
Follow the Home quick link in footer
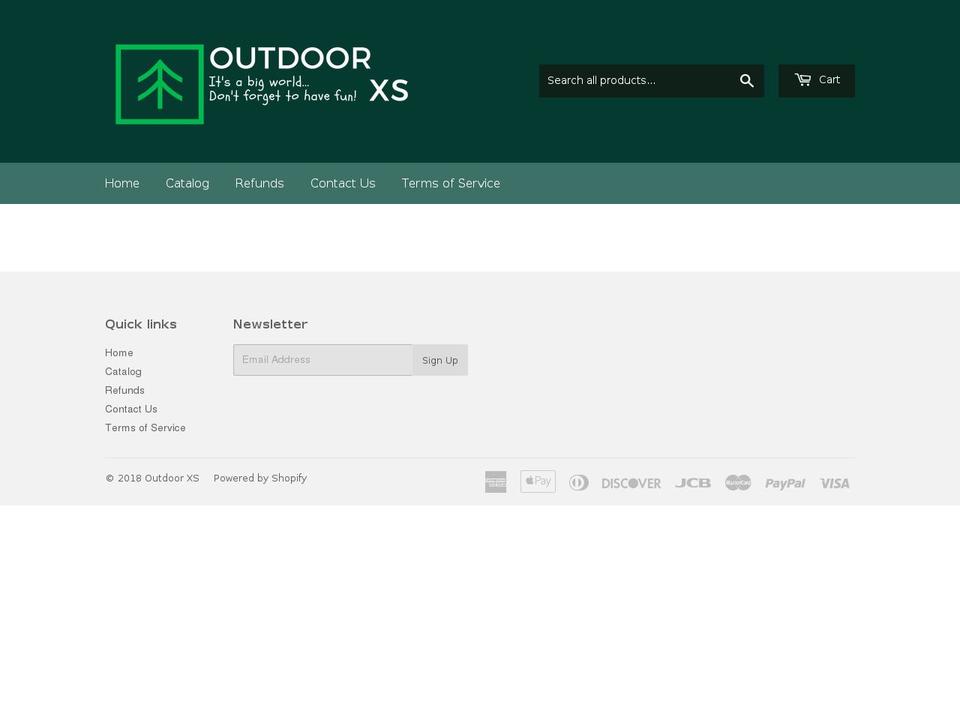(x=119, y=353)
